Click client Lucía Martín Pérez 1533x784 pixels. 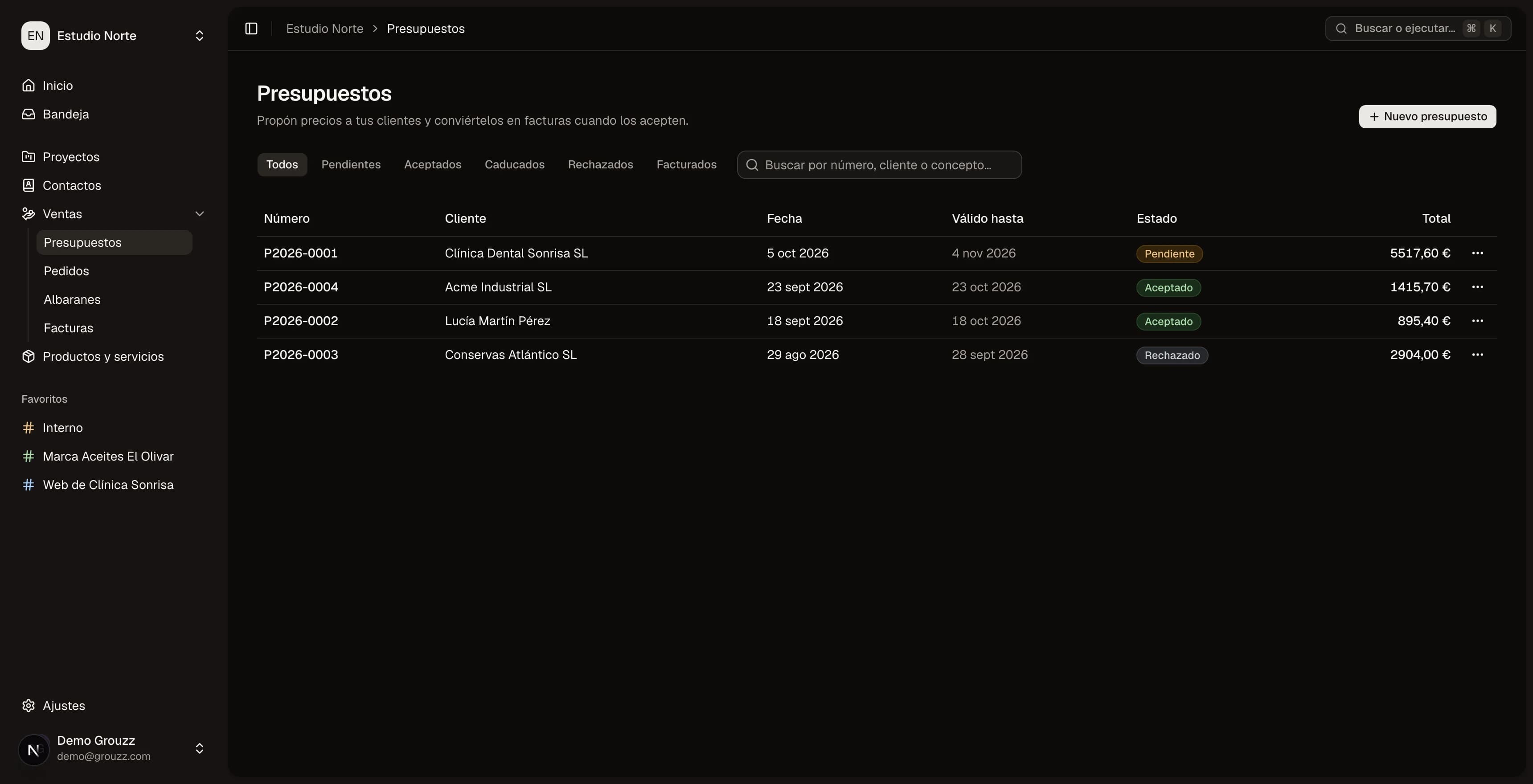tap(497, 321)
